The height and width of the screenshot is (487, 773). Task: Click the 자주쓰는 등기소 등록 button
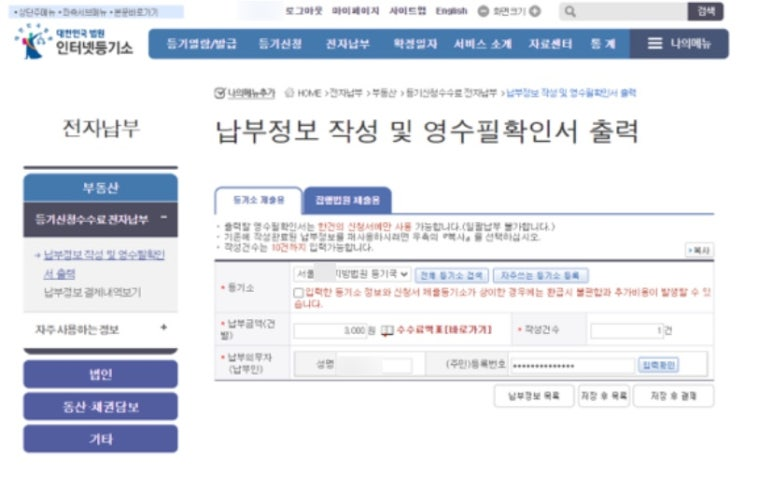(540, 276)
